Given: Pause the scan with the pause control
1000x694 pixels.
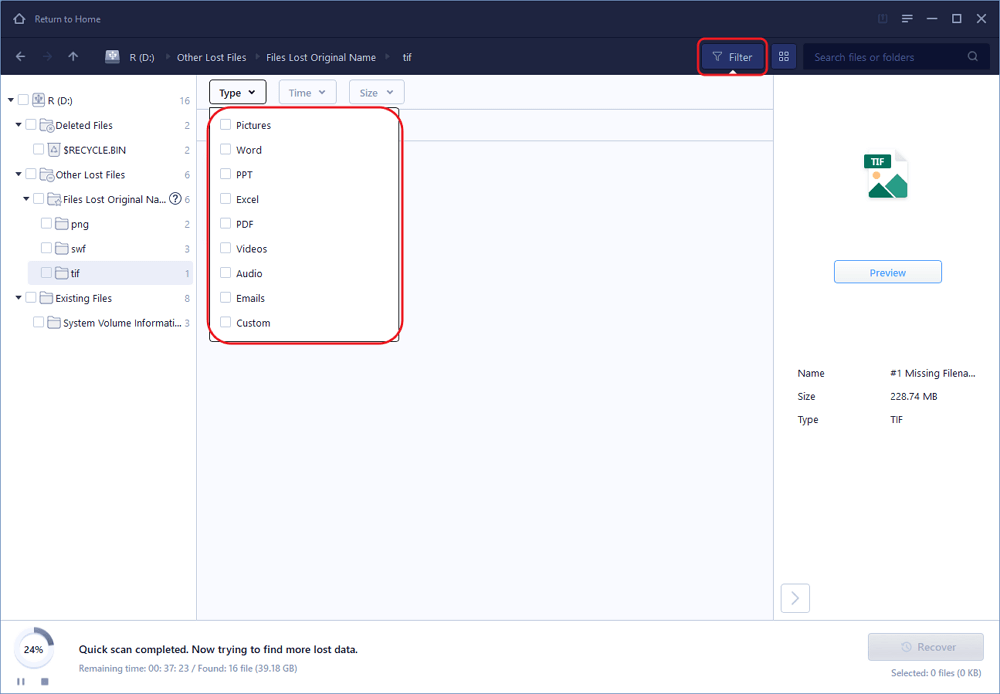Looking at the screenshot, I should tap(20, 681).
